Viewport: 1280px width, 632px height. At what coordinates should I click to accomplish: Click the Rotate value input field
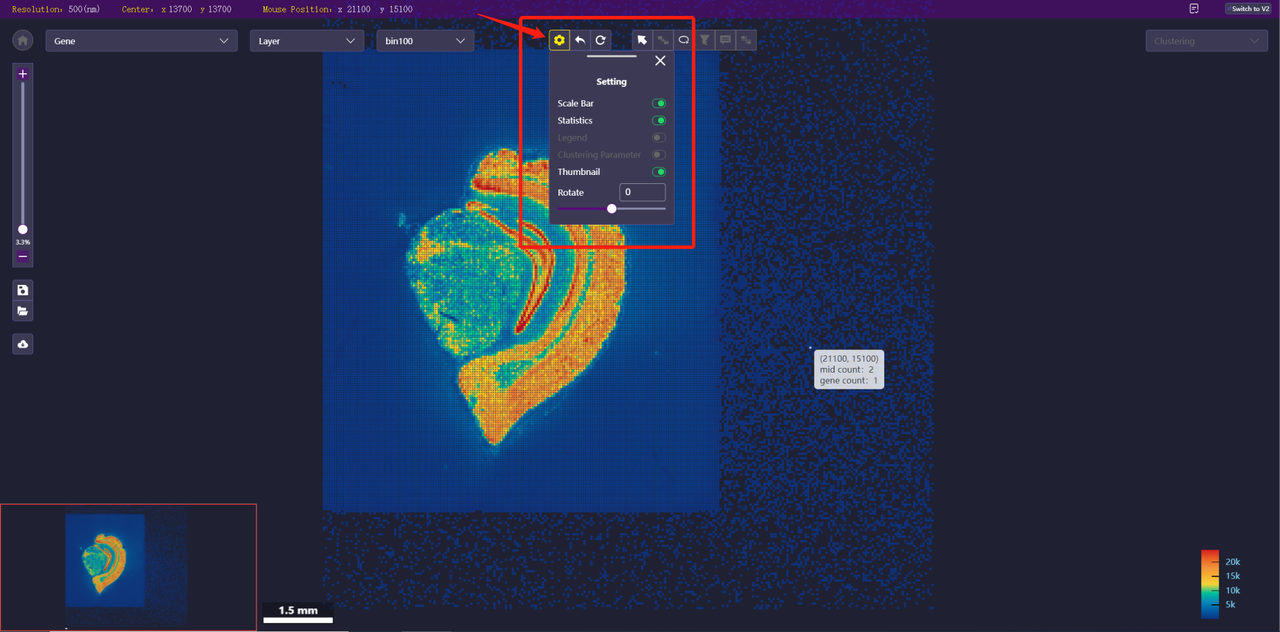click(x=641, y=192)
